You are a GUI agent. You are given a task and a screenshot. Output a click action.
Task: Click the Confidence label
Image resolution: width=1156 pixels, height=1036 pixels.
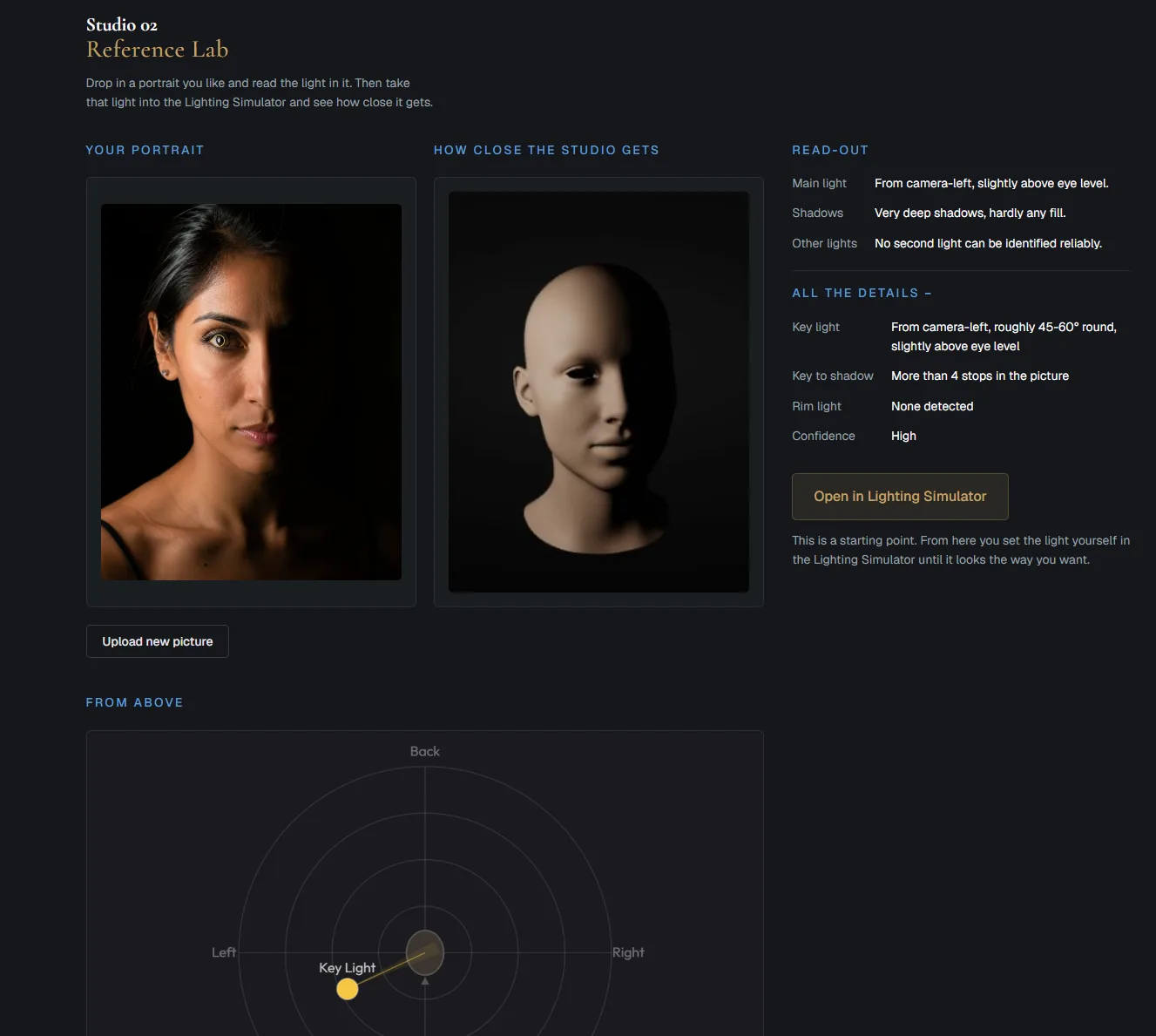pyautogui.click(x=823, y=436)
